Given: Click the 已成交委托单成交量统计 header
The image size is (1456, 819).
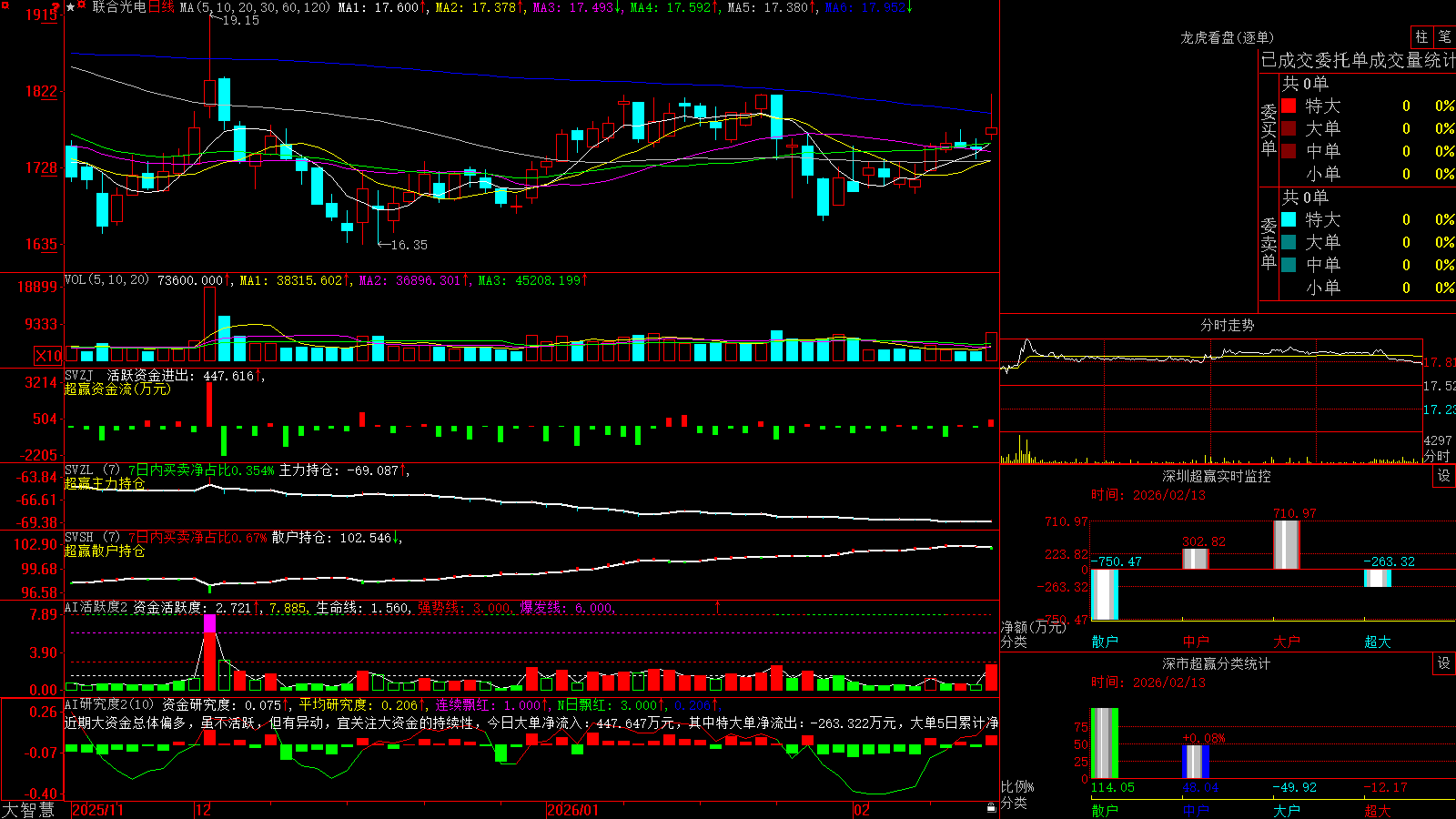Looking at the screenshot, I should (x=1358, y=60).
